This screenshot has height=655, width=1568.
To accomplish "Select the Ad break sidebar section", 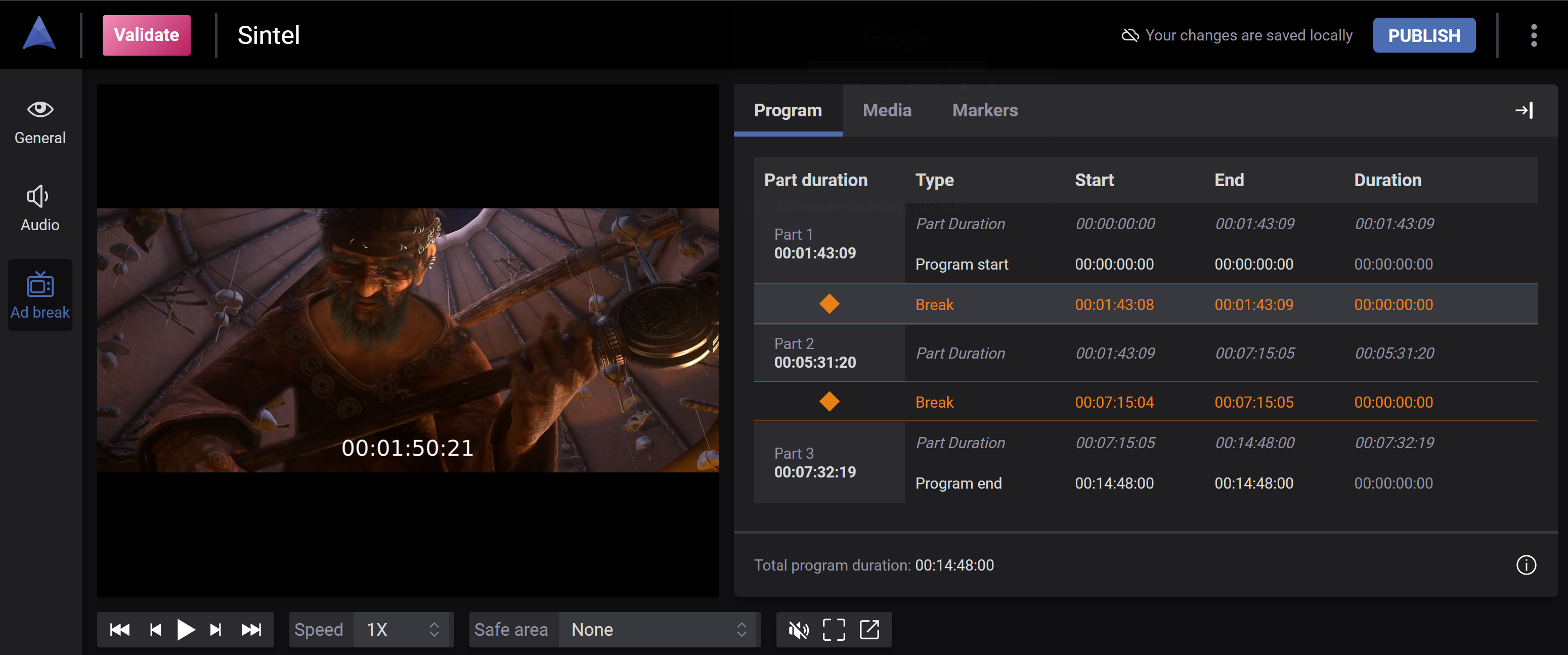I will pos(40,295).
